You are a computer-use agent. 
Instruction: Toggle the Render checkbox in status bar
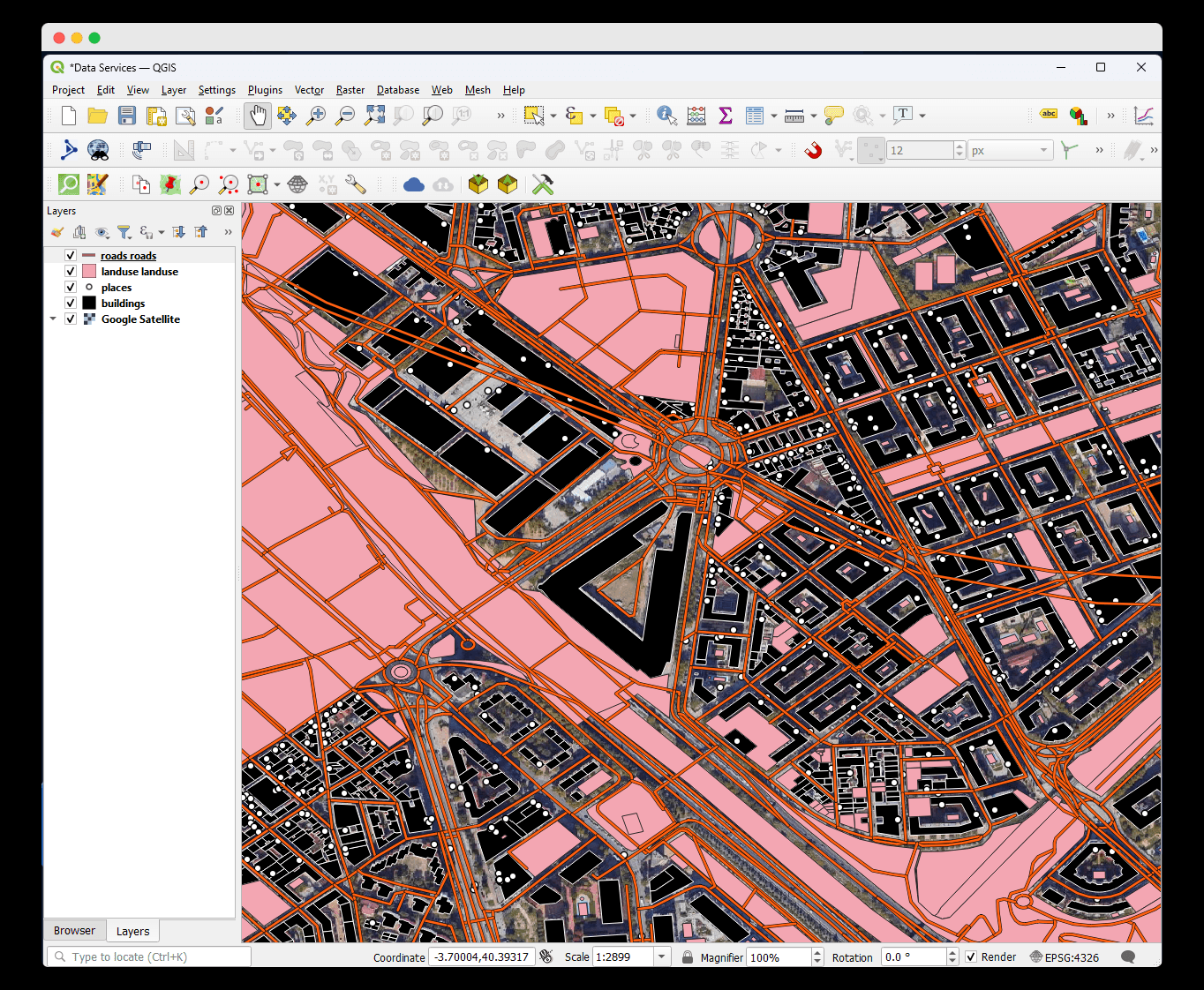[x=969, y=956]
